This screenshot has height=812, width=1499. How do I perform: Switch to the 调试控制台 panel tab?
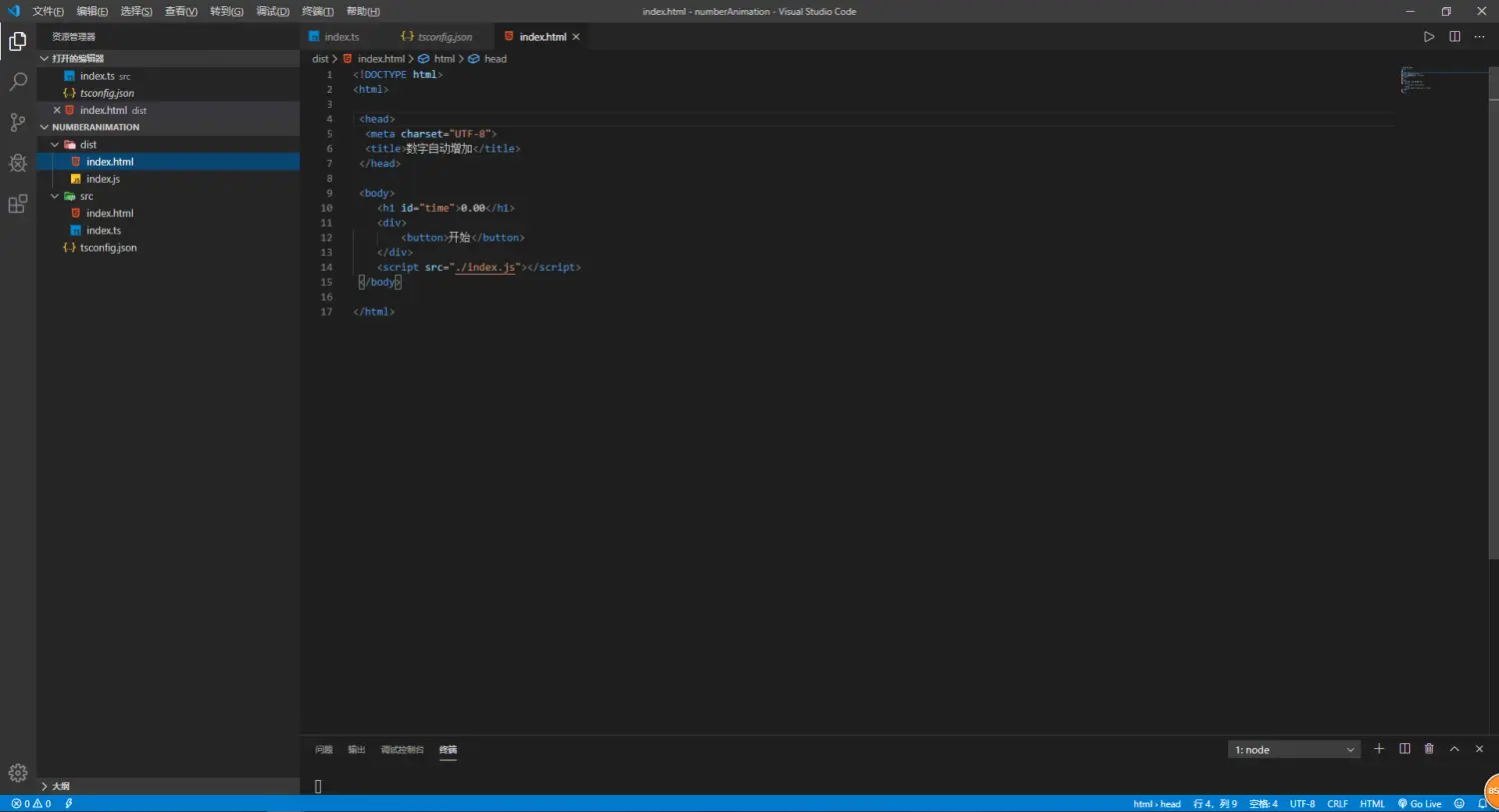[402, 749]
